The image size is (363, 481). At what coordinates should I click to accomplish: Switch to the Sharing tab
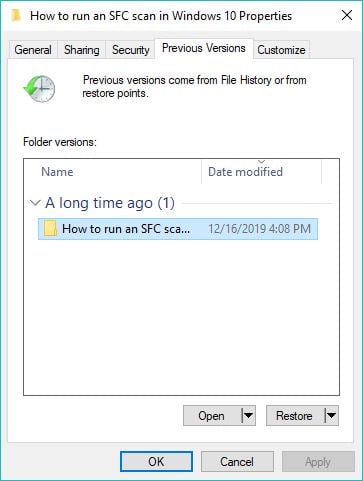(82, 50)
